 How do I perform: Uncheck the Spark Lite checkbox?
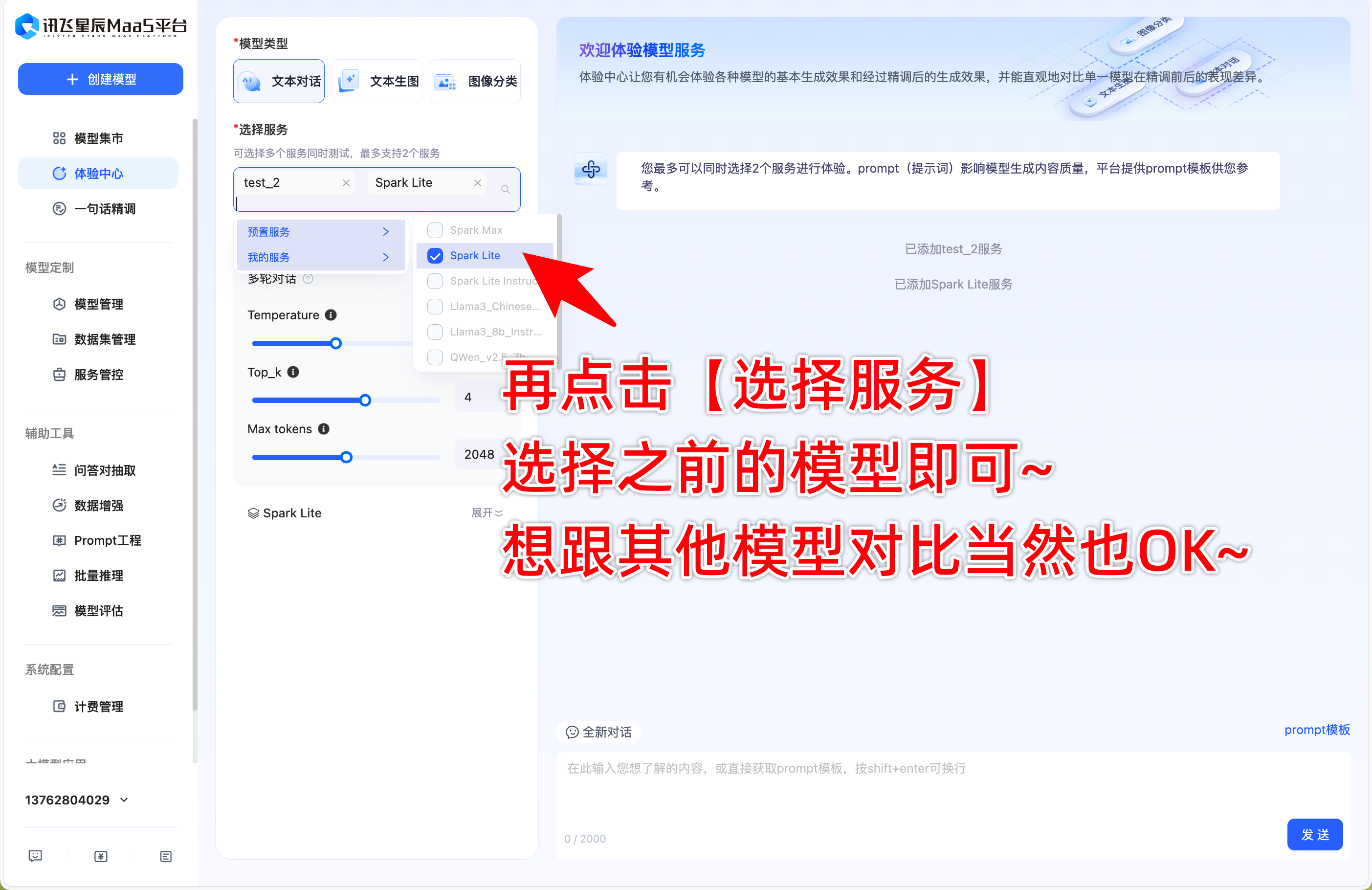coord(435,255)
